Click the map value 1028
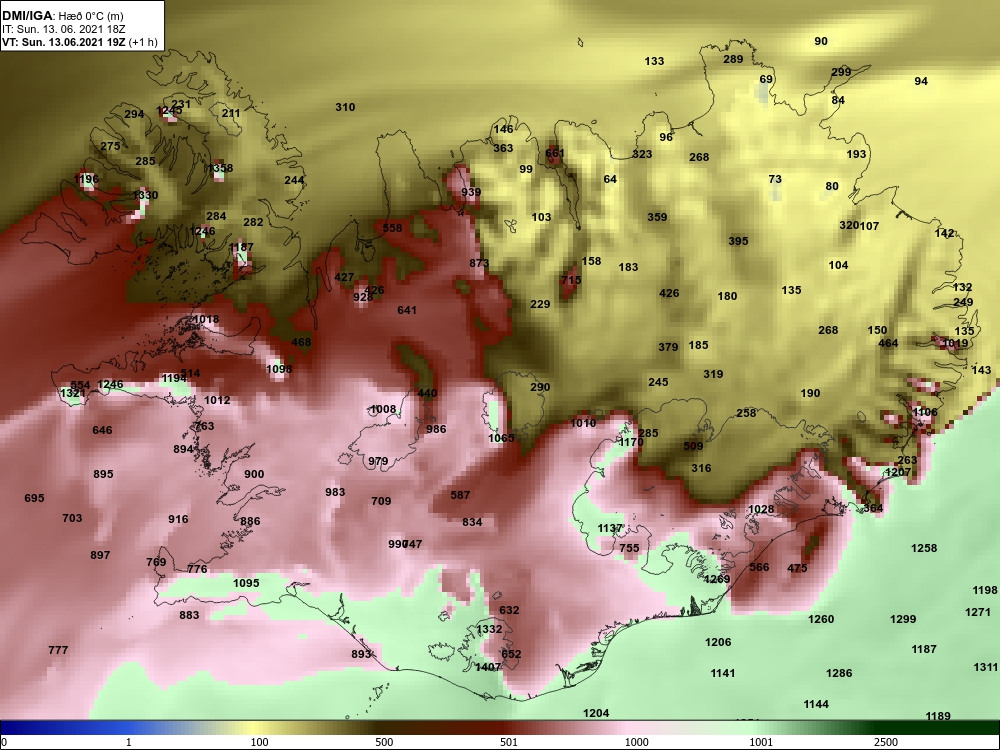The image size is (1000, 750). (x=761, y=509)
